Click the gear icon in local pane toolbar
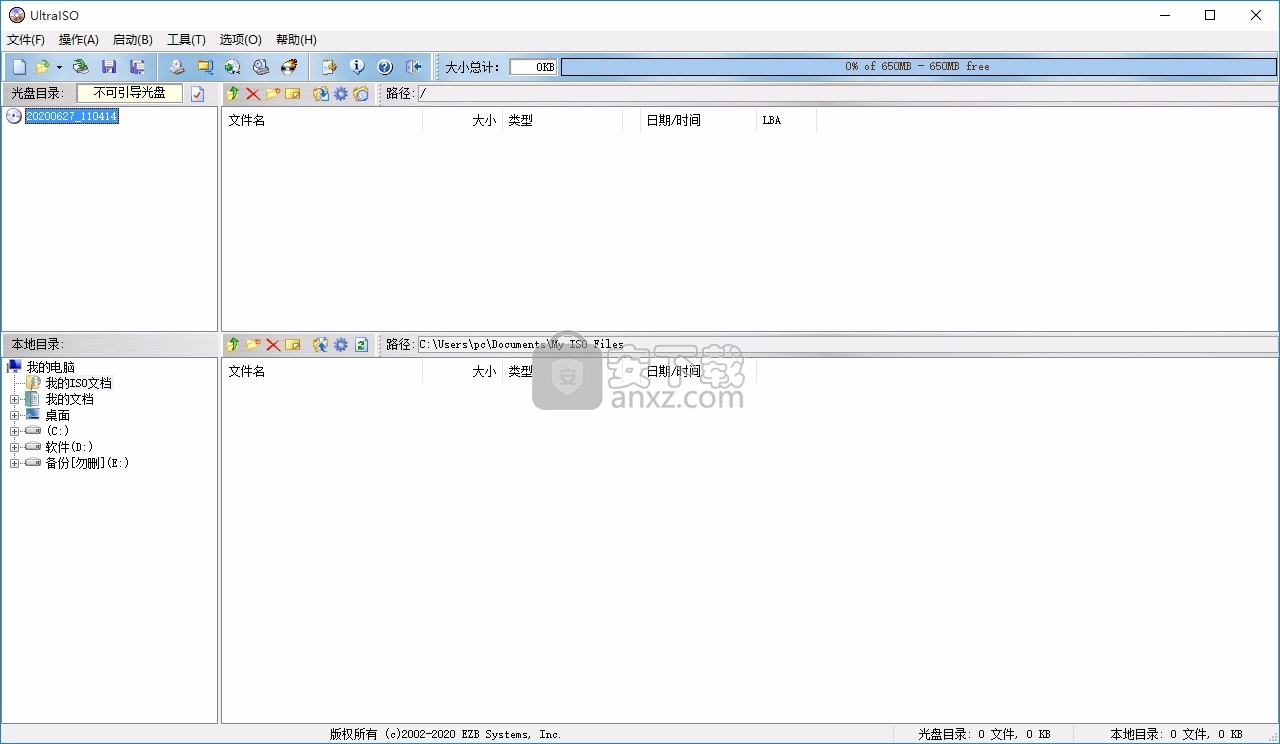 (341, 344)
